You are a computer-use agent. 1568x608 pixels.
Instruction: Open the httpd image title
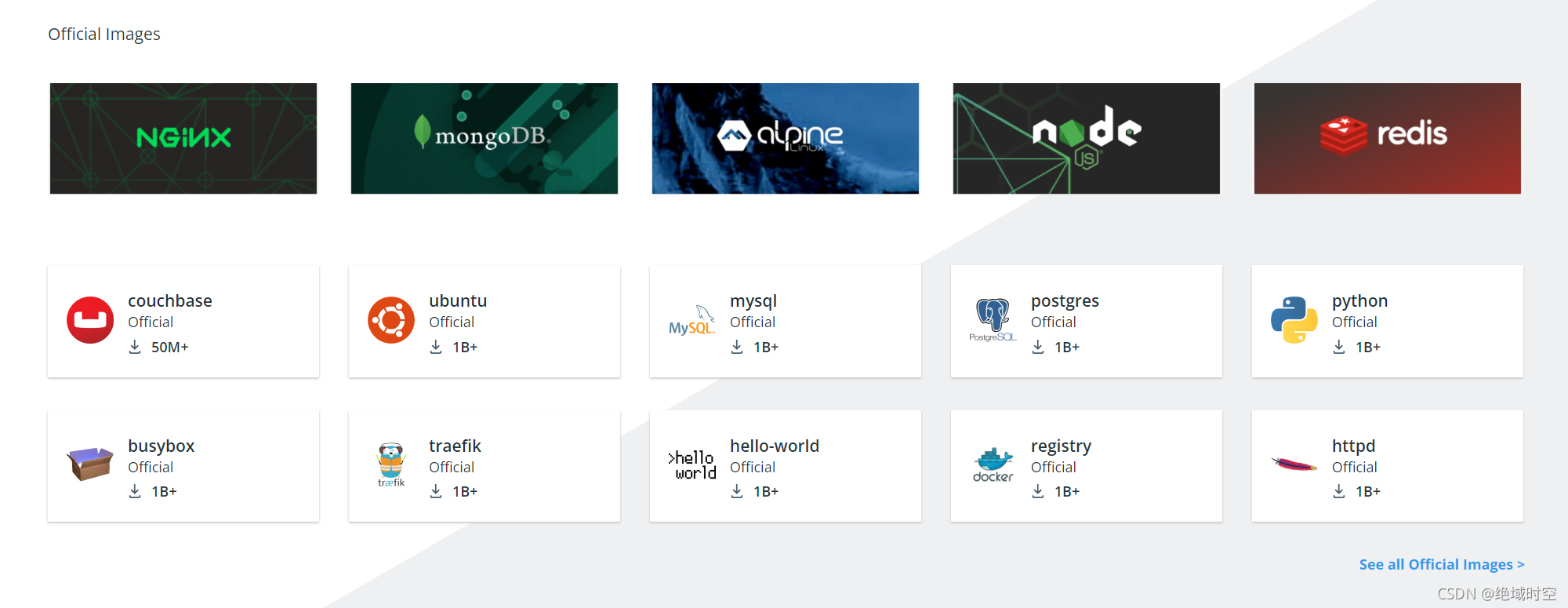click(1353, 446)
